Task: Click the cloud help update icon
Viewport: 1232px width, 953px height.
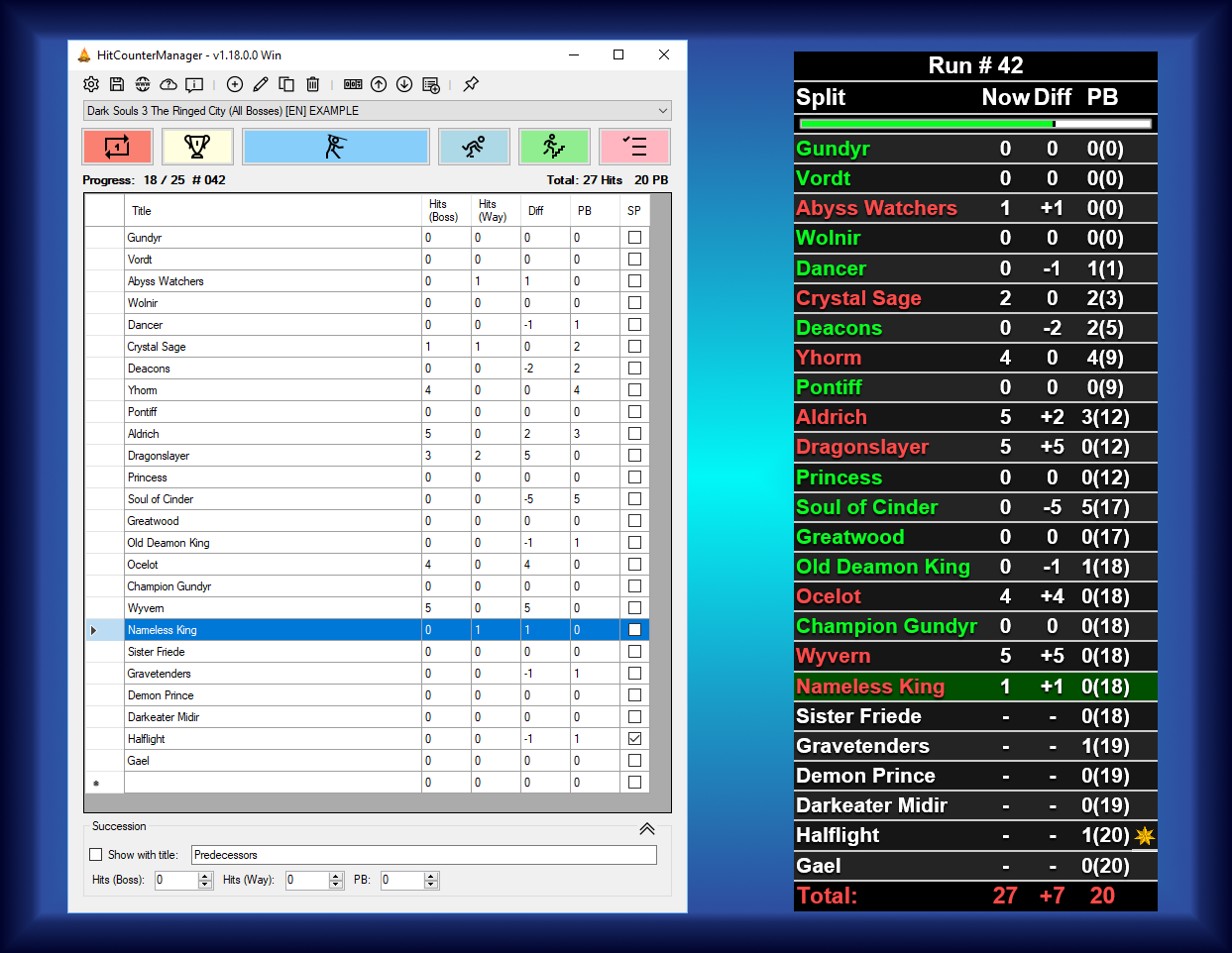Action: tap(168, 84)
